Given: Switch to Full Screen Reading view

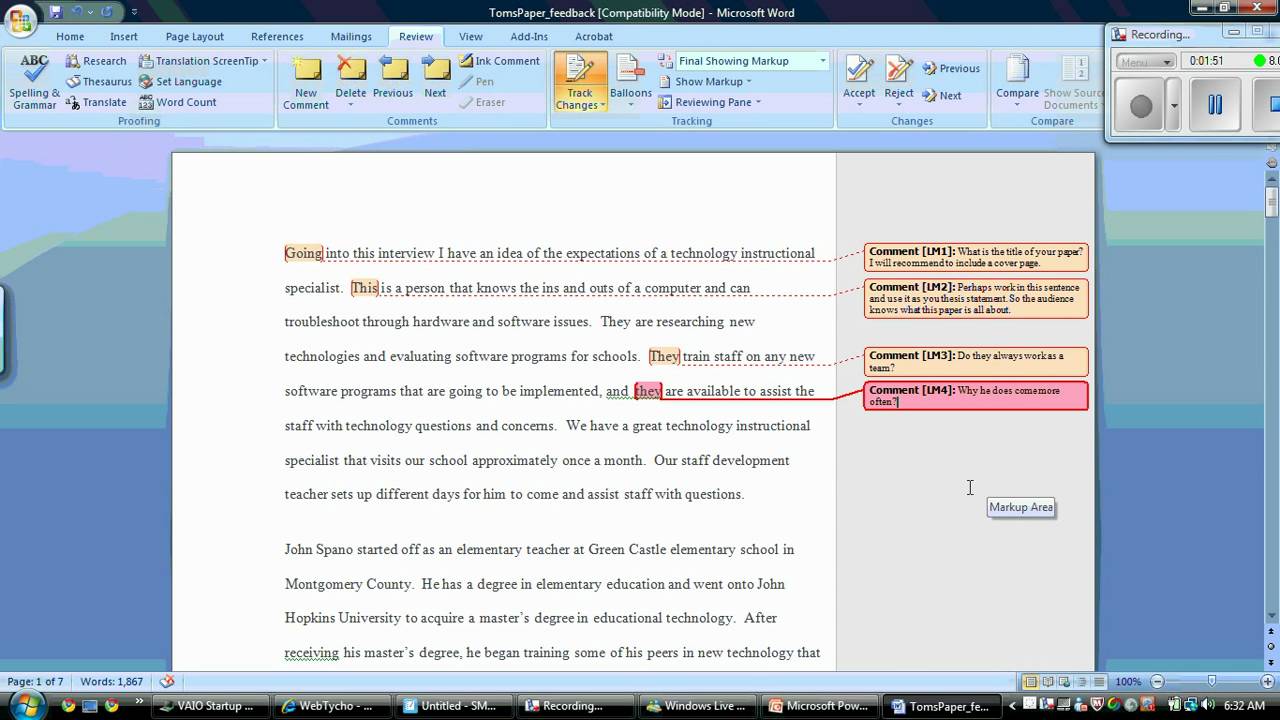Looking at the screenshot, I should (x=1047, y=681).
